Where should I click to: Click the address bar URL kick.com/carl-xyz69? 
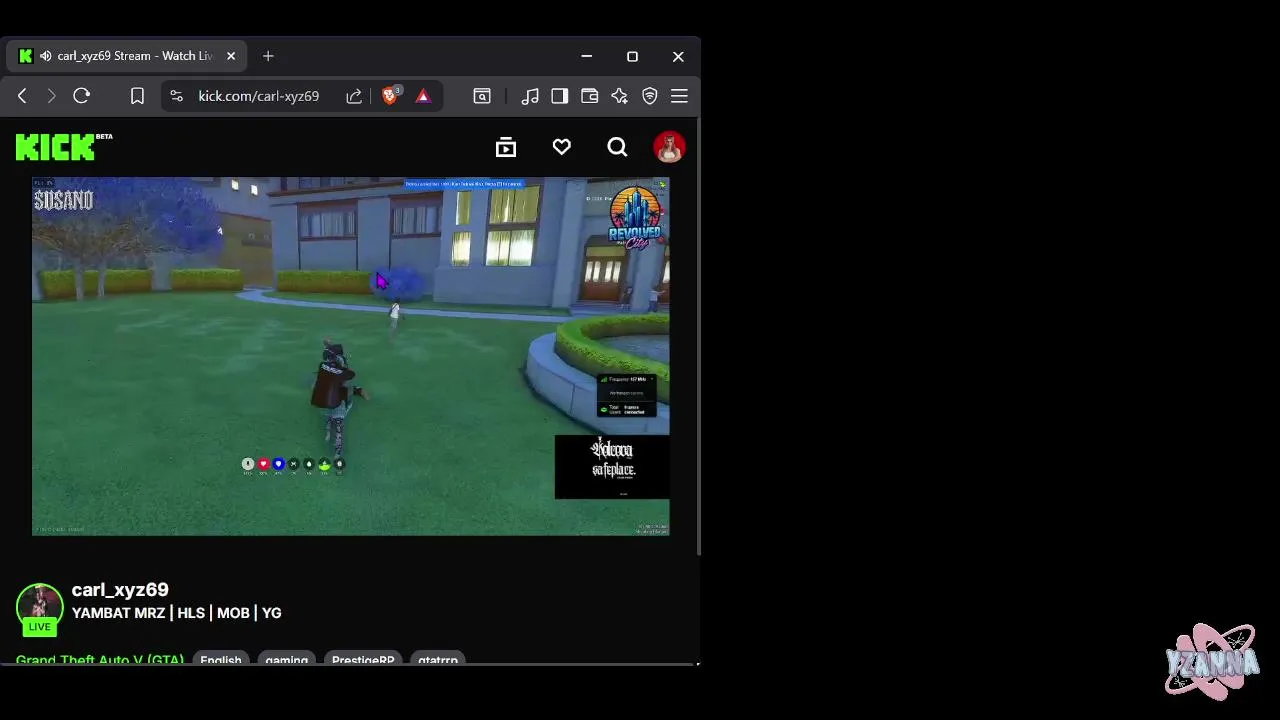[x=258, y=96]
